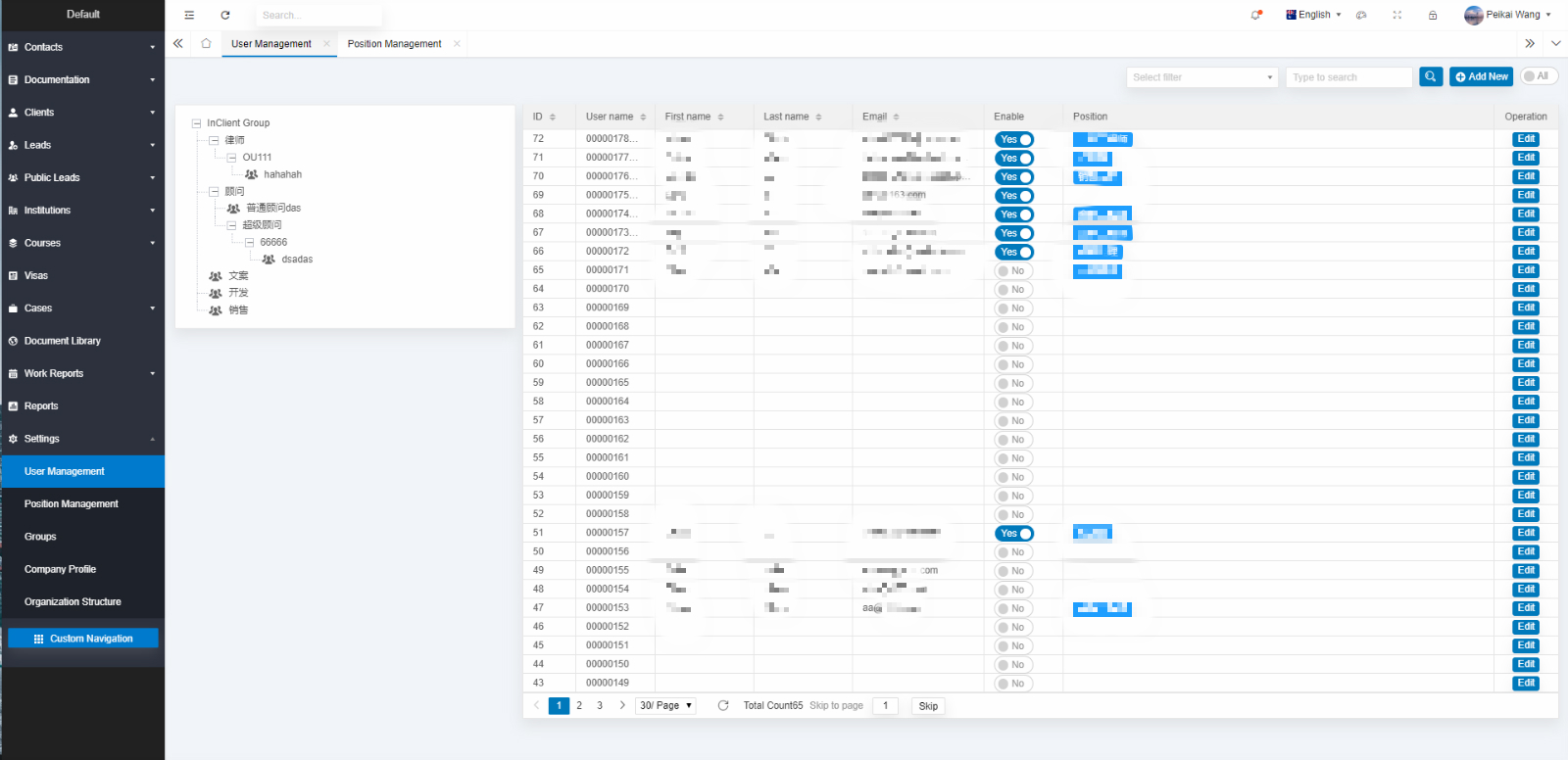This screenshot has width=1568, height=760.
Task: Collapse the 66666 tree node
Action: (249, 243)
